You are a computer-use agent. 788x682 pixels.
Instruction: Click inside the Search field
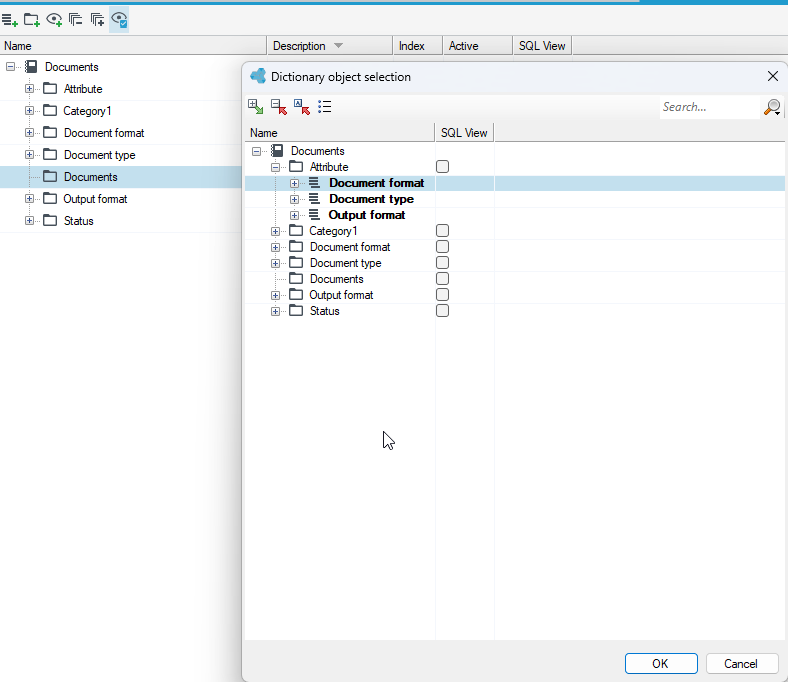pos(711,107)
